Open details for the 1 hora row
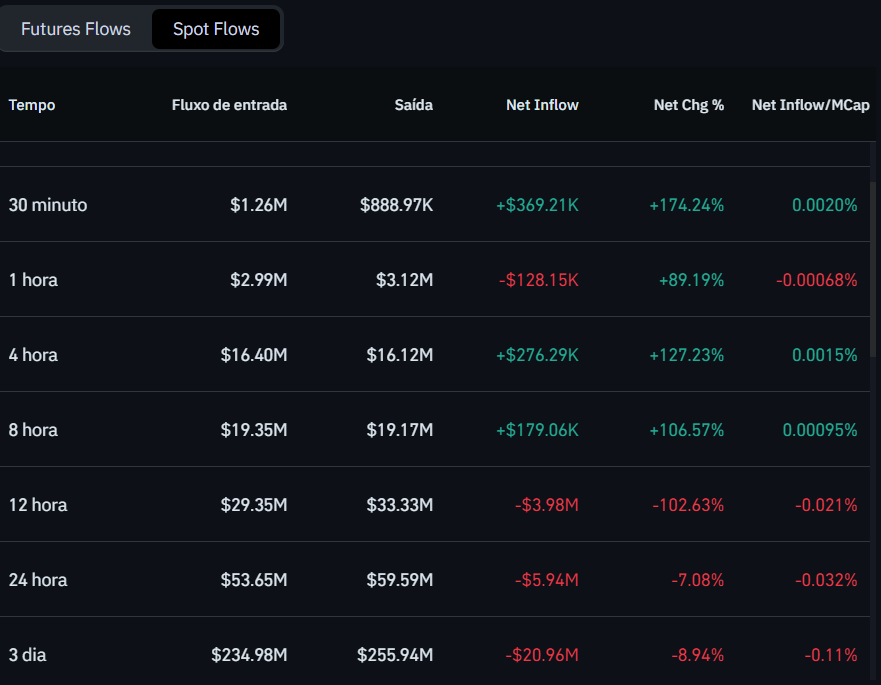This screenshot has height=685, width=881. 440,280
